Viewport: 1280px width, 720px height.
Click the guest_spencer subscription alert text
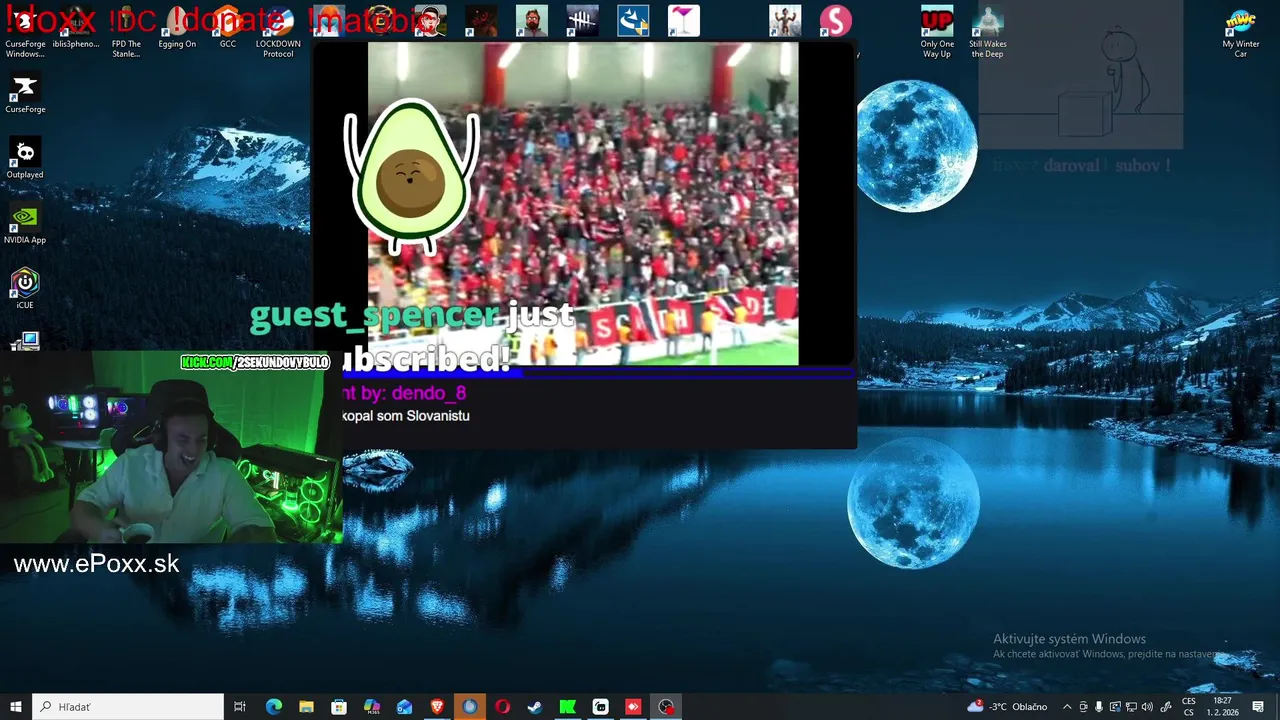[412, 336]
